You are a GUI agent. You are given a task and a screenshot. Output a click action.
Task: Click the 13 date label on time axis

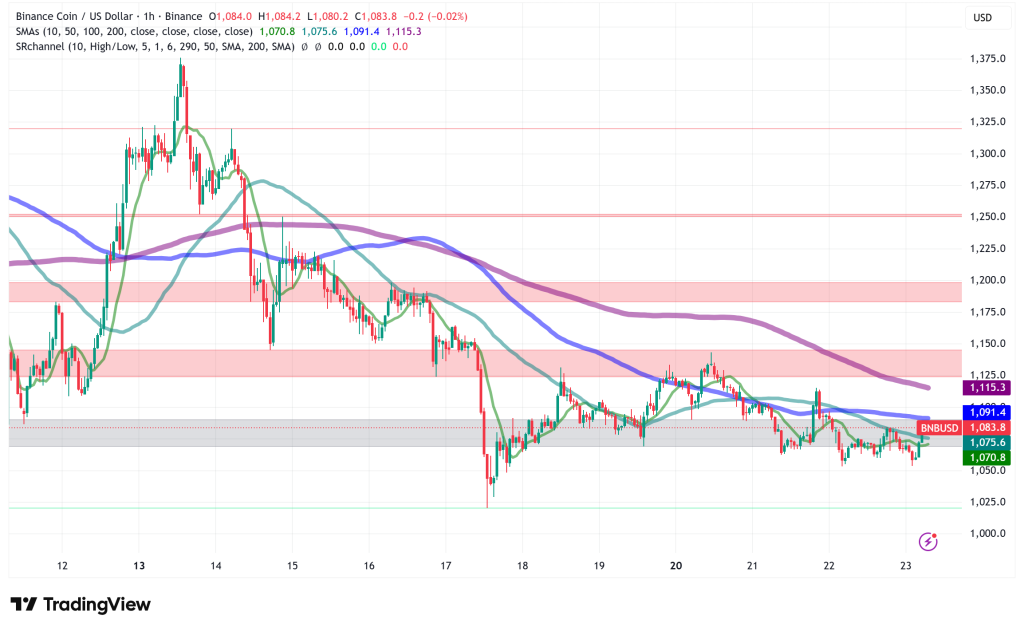tap(138, 566)
